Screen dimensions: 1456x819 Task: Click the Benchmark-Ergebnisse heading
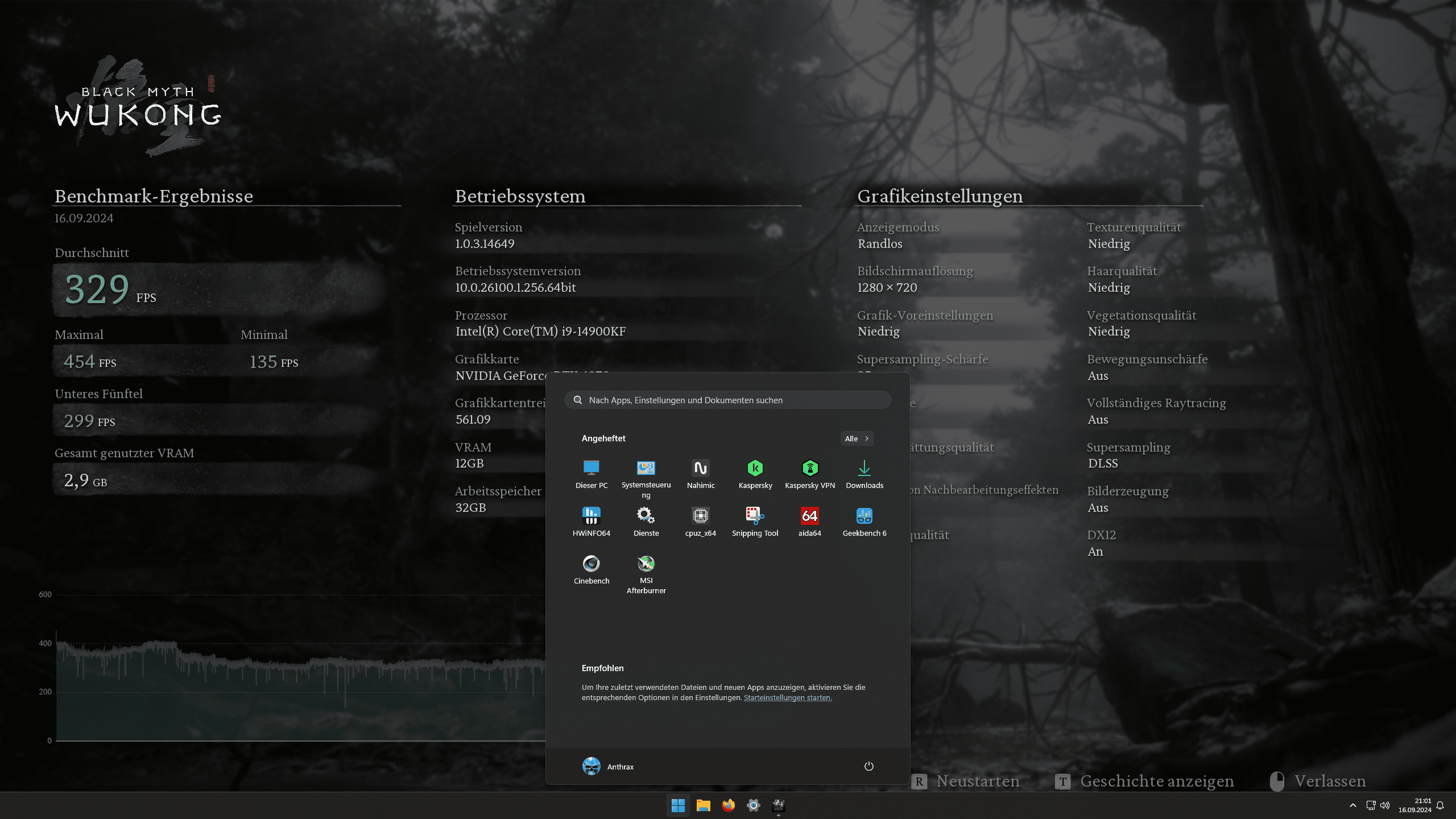click(154, 196)
